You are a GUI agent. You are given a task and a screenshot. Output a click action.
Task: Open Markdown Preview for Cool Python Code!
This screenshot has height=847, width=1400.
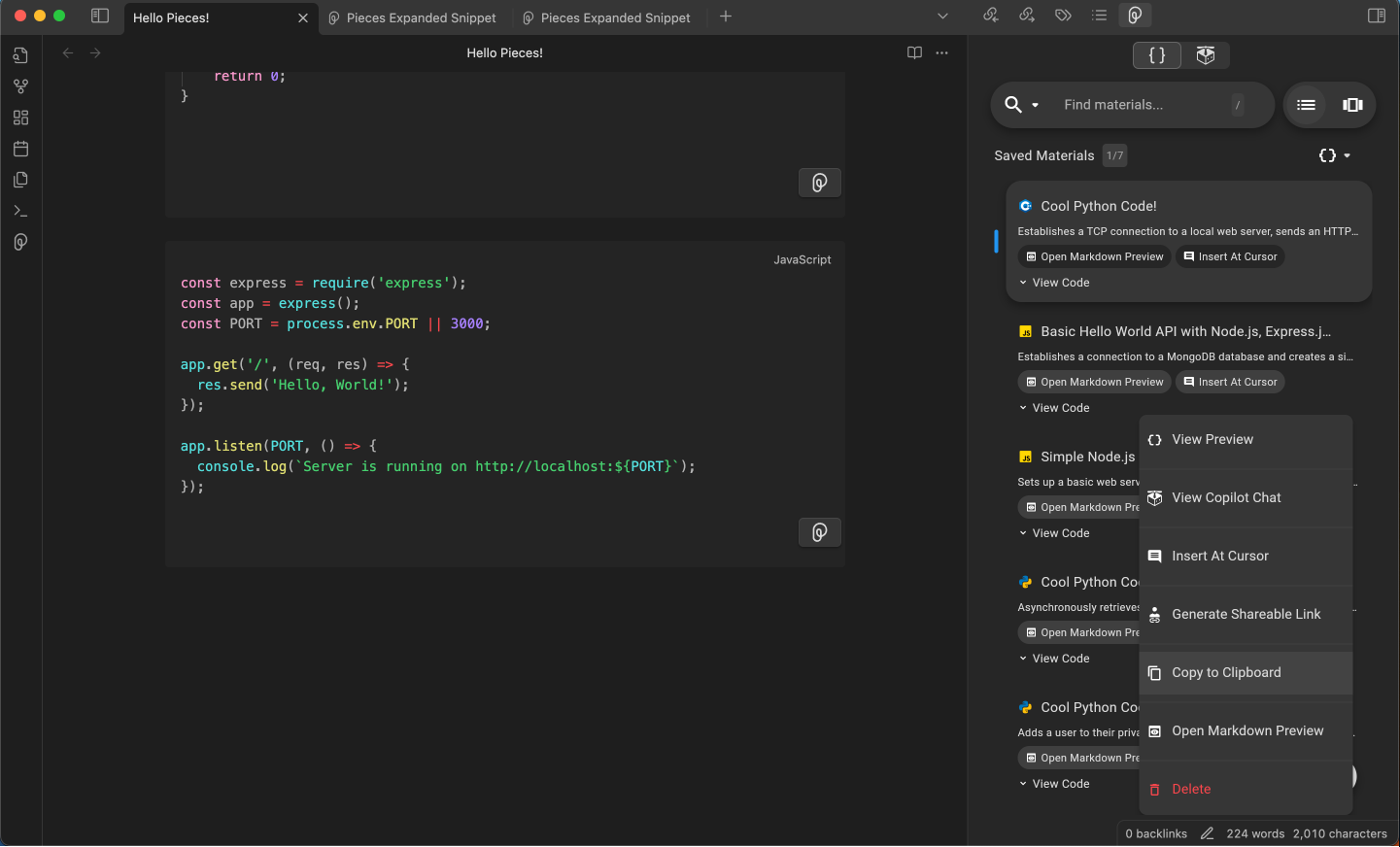pos(1094,256)
